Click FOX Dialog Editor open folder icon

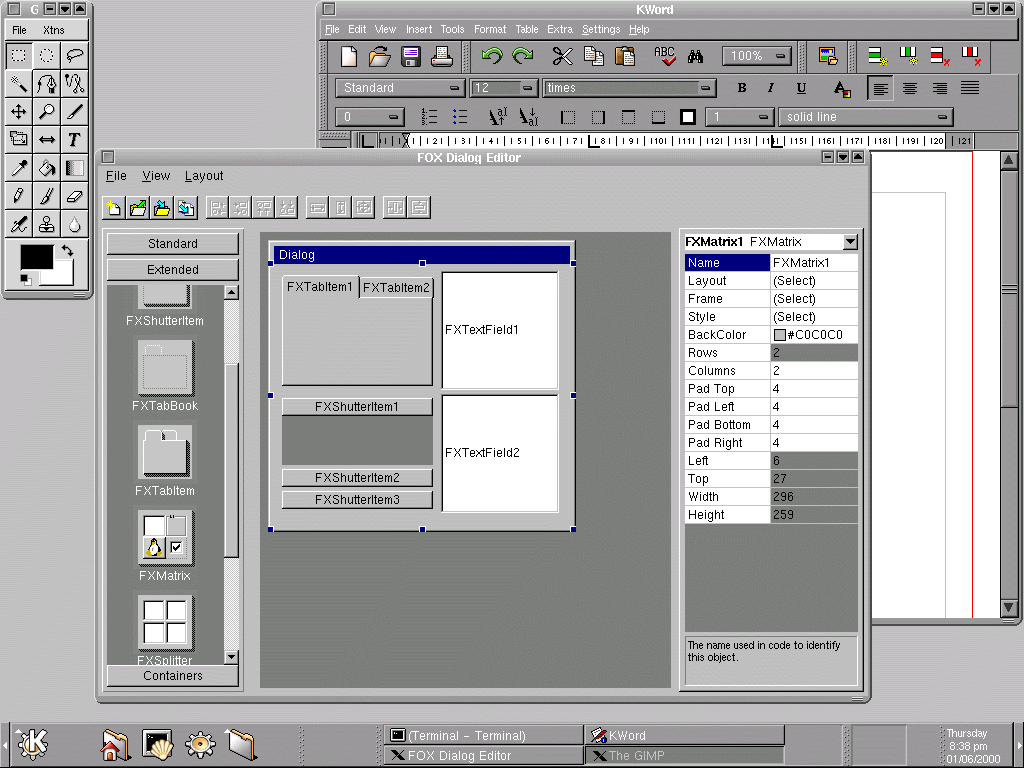[138, 208]
